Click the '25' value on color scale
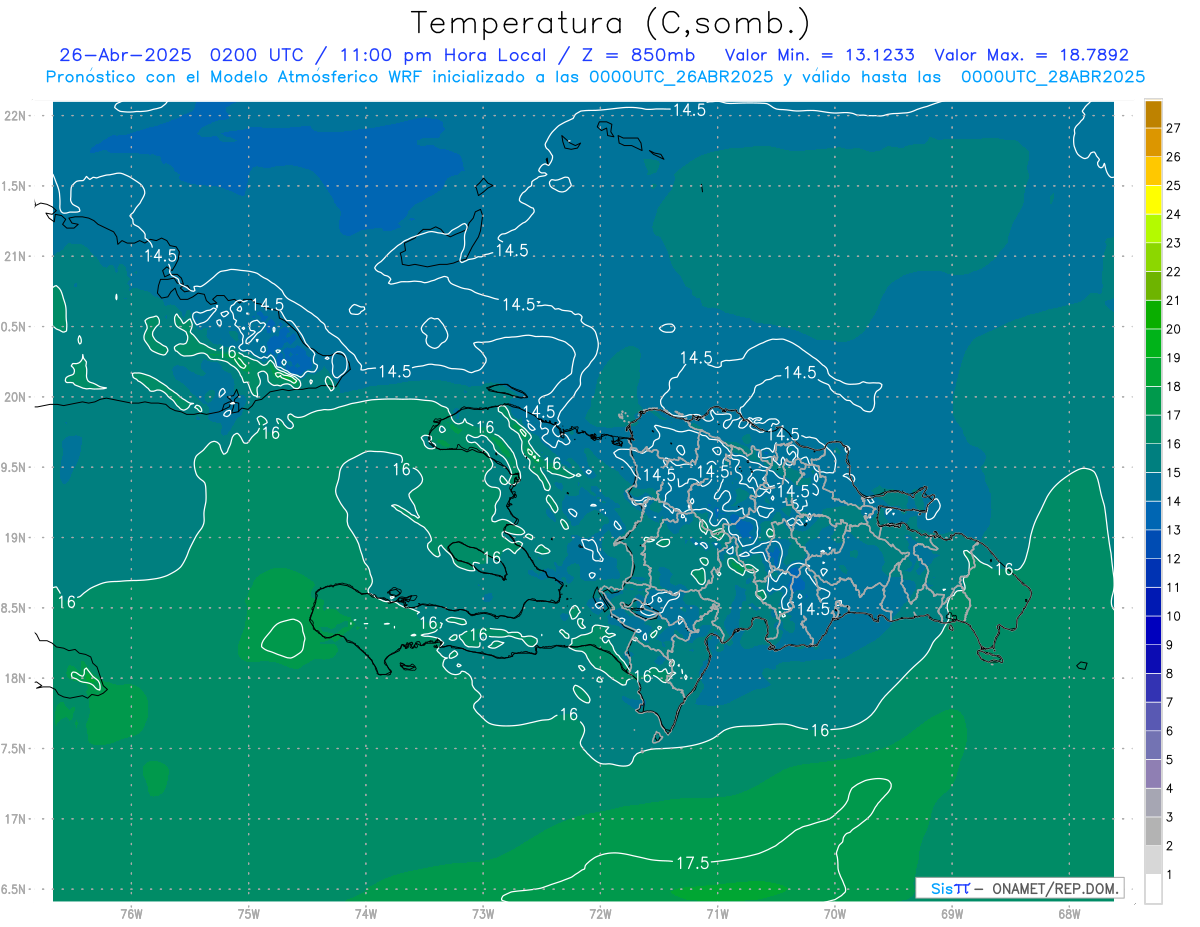Screen dimensions: 1200x927 pyautogui.click(x=1175, y=185)
